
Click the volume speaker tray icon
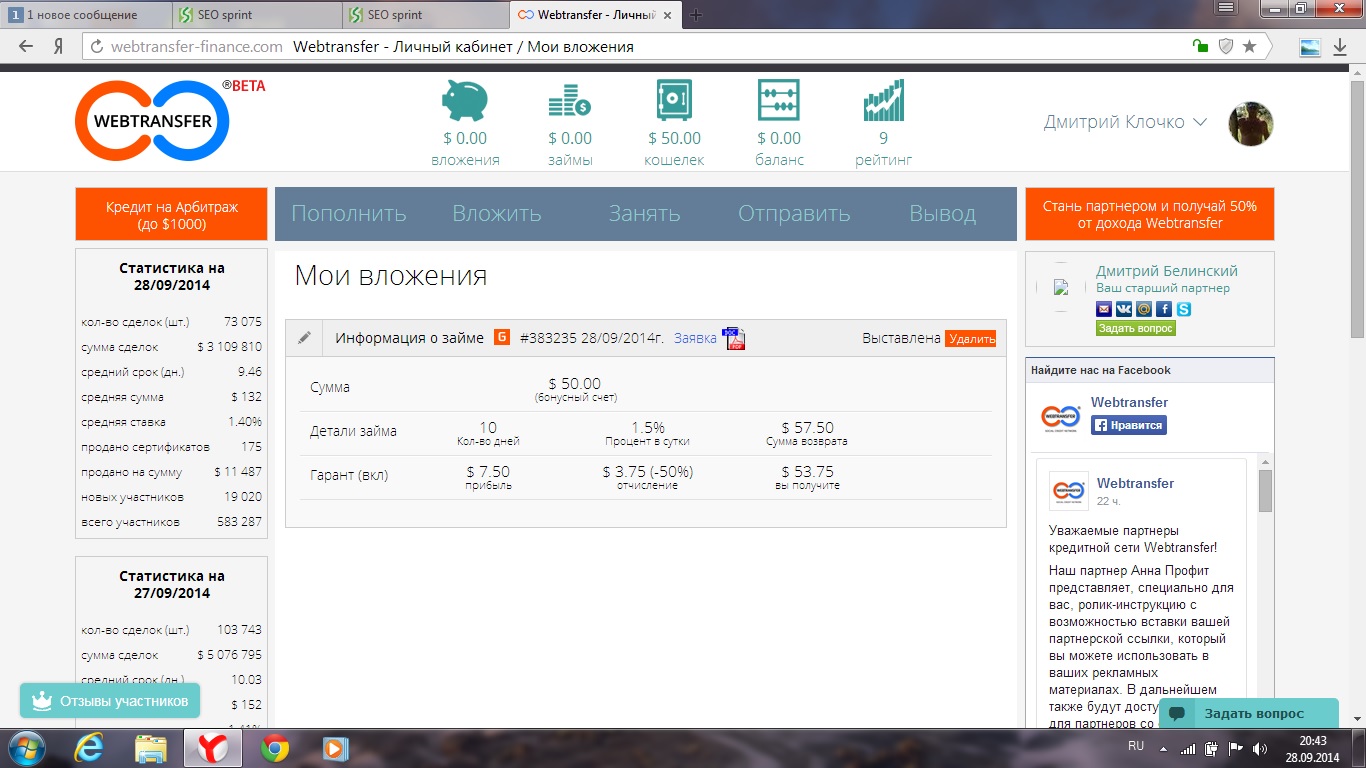click(1258, 748)
